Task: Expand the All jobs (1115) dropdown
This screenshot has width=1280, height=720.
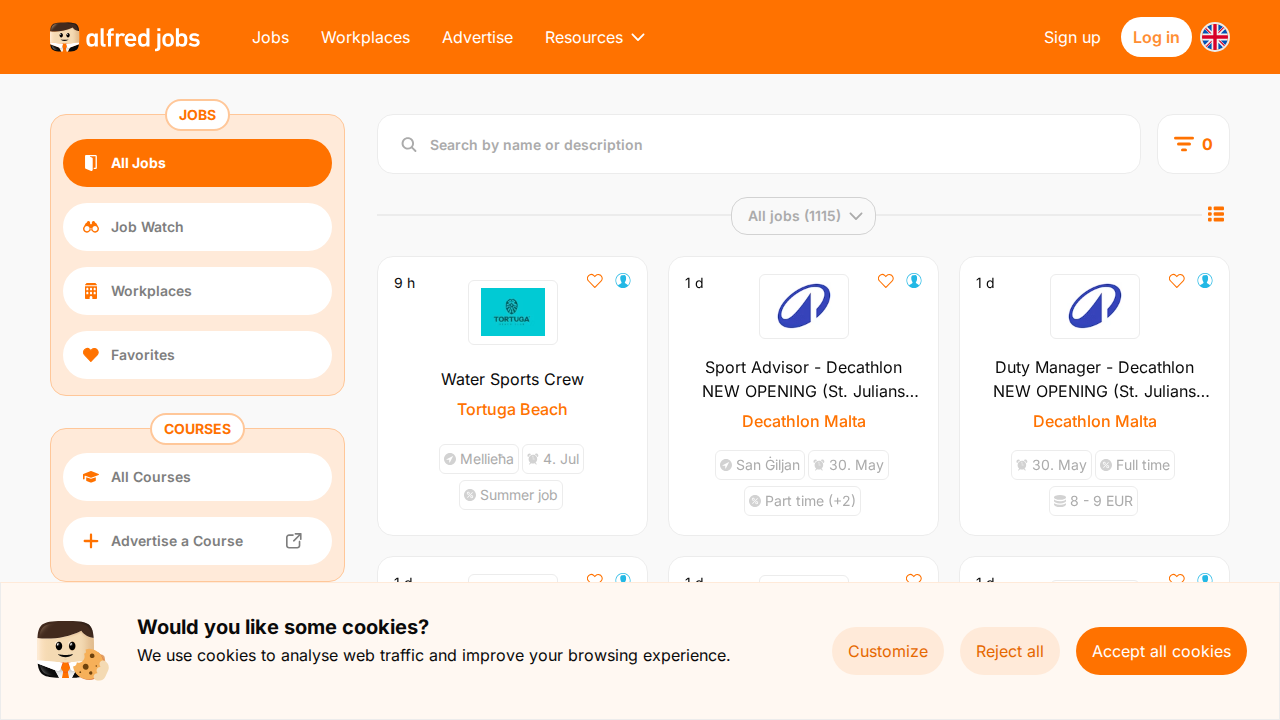Action: pos(803,216)
